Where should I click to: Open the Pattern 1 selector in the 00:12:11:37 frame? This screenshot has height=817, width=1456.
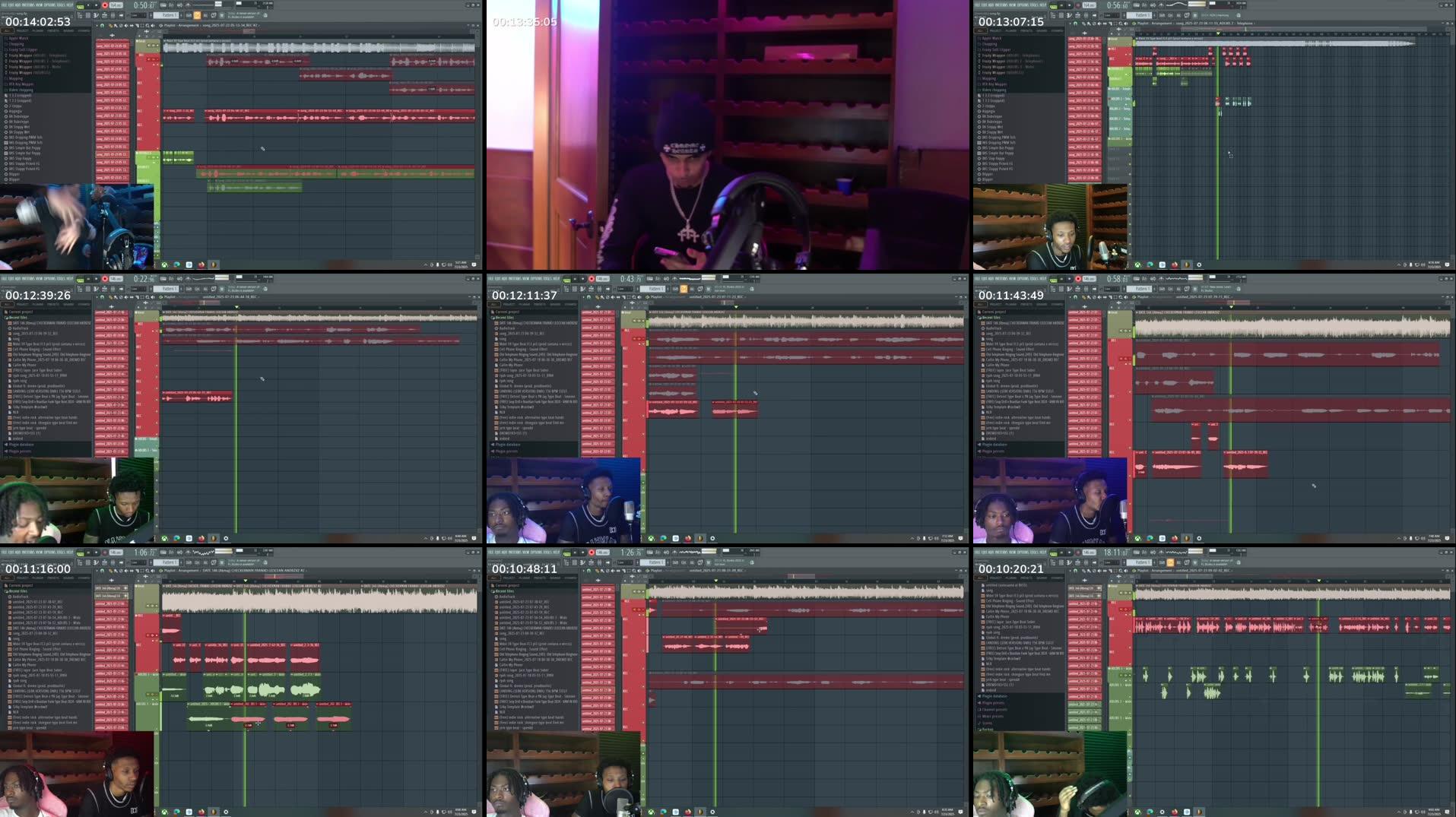coord(652,289)
